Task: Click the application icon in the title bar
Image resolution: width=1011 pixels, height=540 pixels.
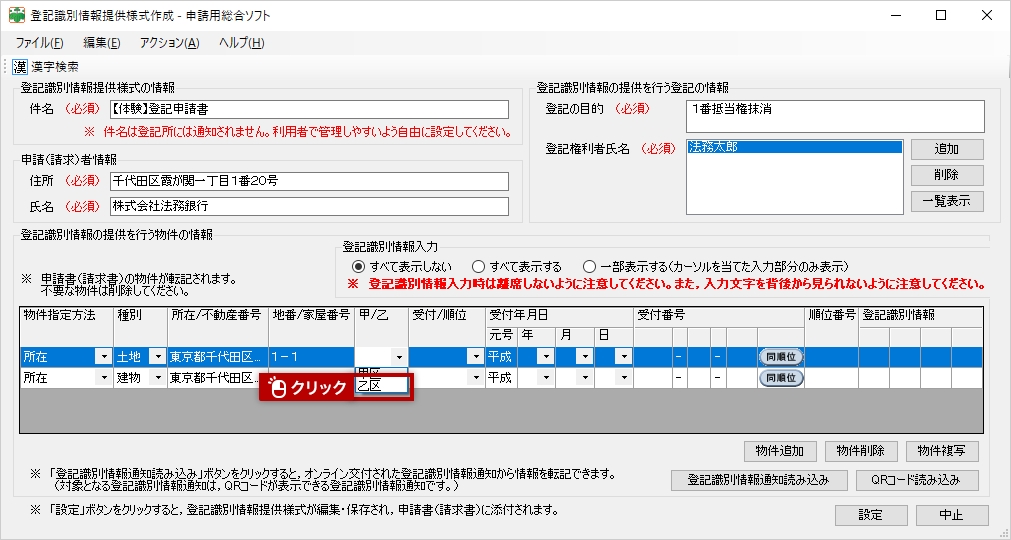Action: (16, 15)
